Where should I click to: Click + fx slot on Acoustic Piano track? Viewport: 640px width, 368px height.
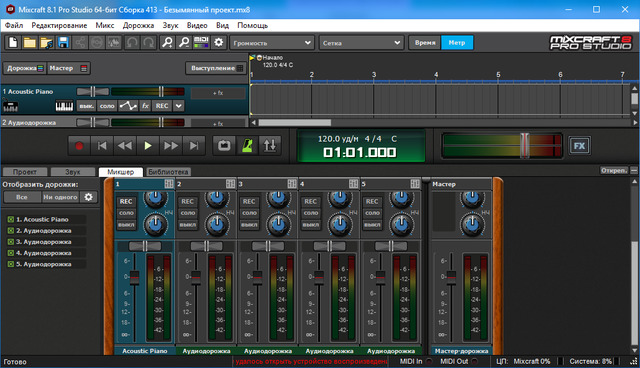tap(218, 93)
